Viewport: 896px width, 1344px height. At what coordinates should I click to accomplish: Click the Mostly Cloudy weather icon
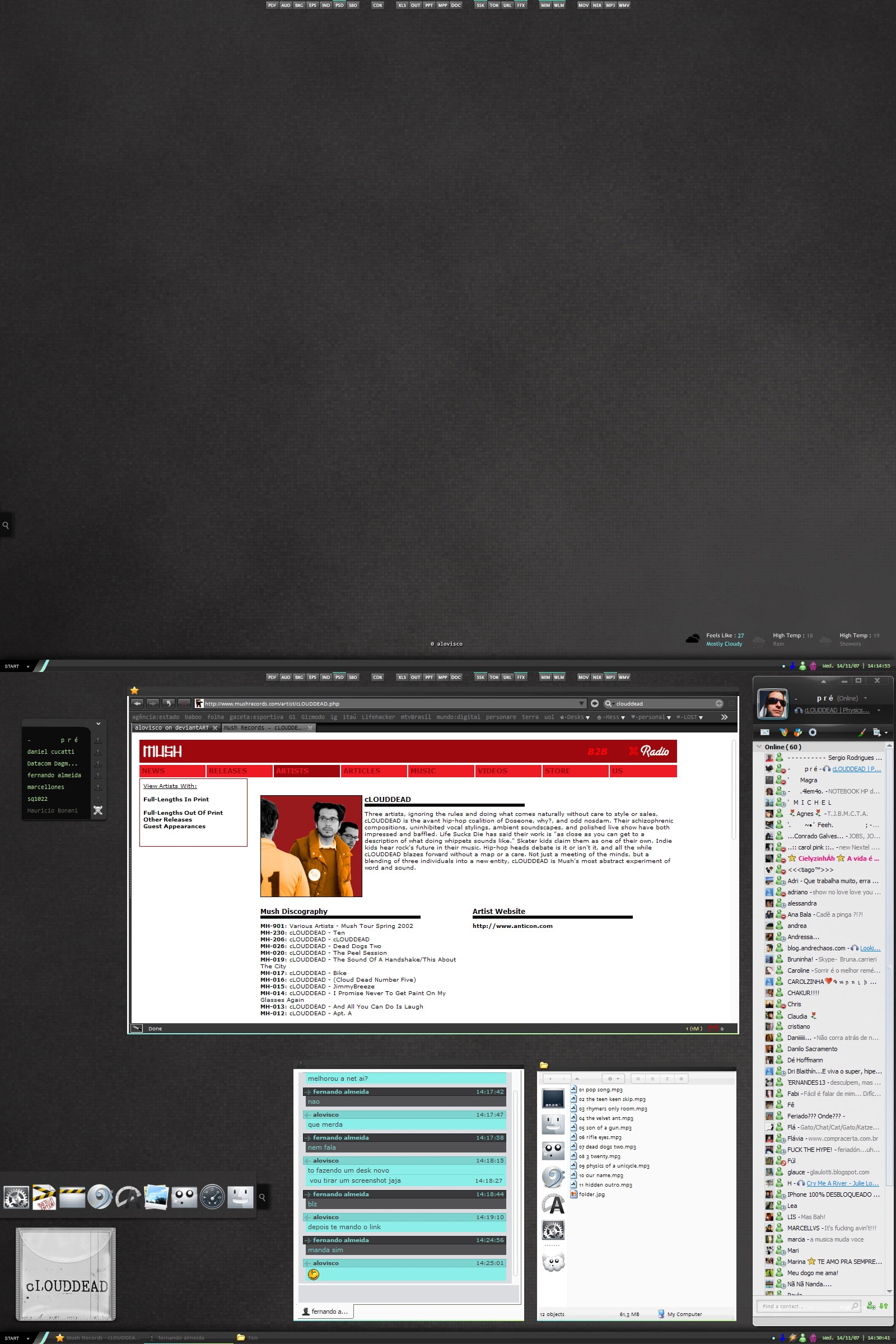tap(692, 639)
